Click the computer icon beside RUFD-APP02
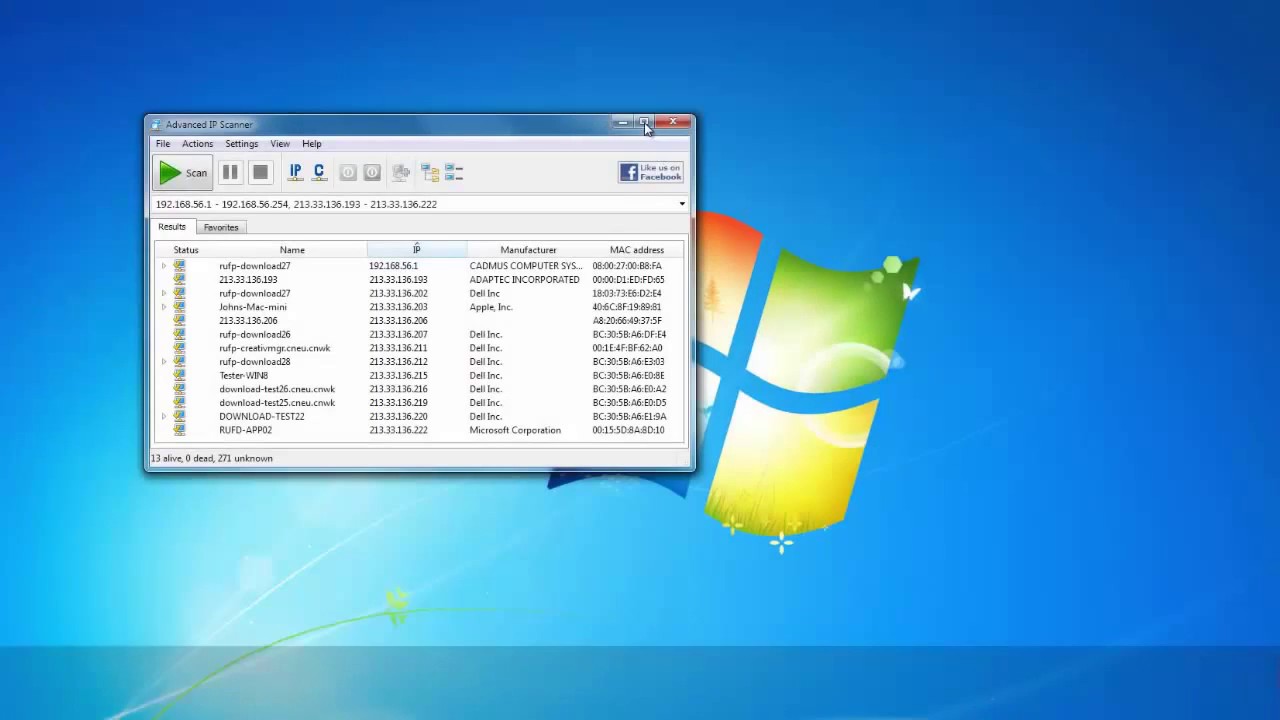Viewport: 1280px width, 720px height. point(180,430)
